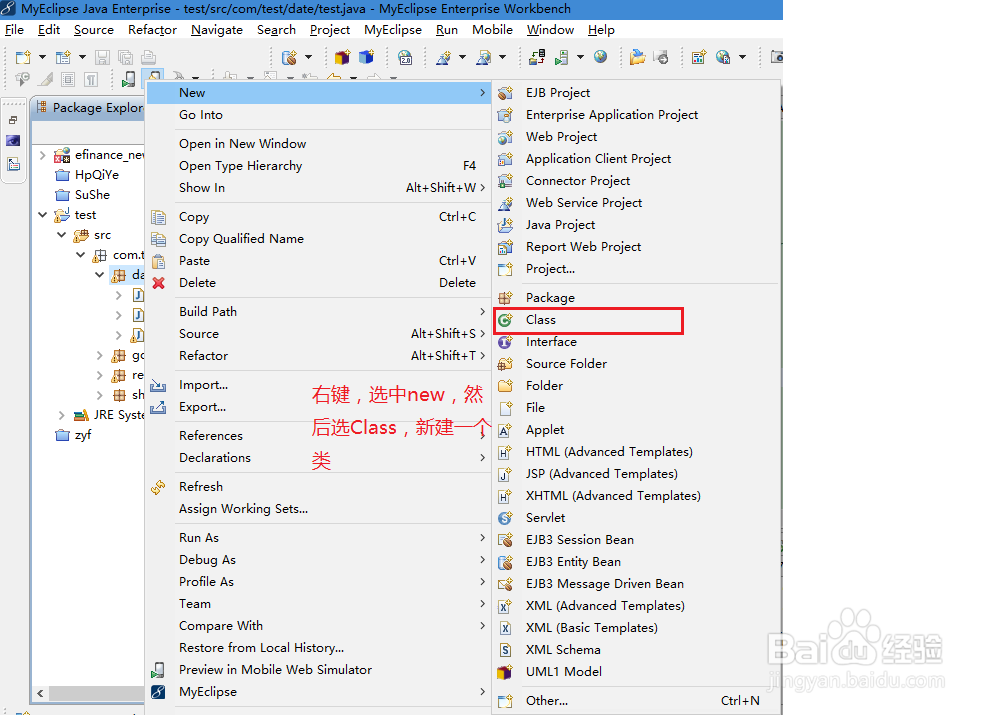Open the Refactor menu in the menu bar
Image resolution: width=1000 pixels, height=715 pixels.
152,30
